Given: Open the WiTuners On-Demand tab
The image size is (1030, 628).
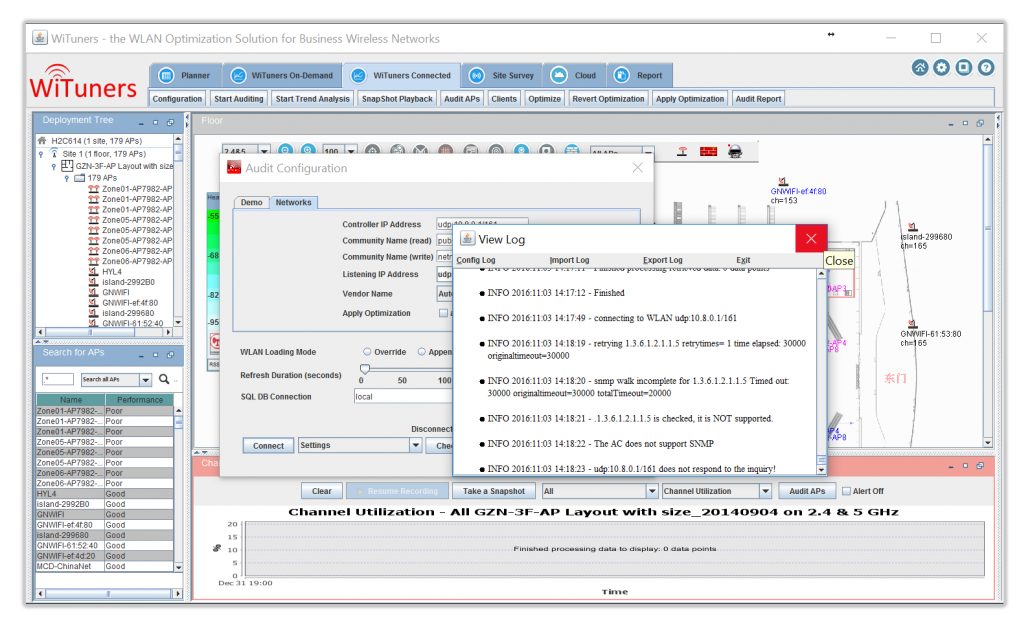Looking at the screenshot, I should 282,76.
